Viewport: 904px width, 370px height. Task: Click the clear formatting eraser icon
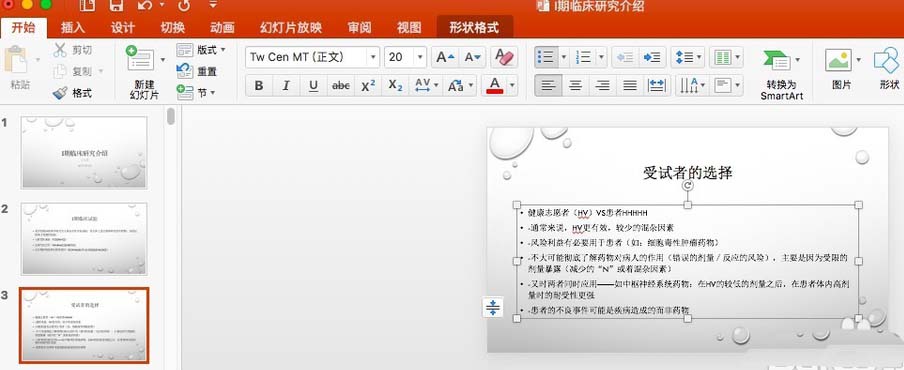click(503, 57)
